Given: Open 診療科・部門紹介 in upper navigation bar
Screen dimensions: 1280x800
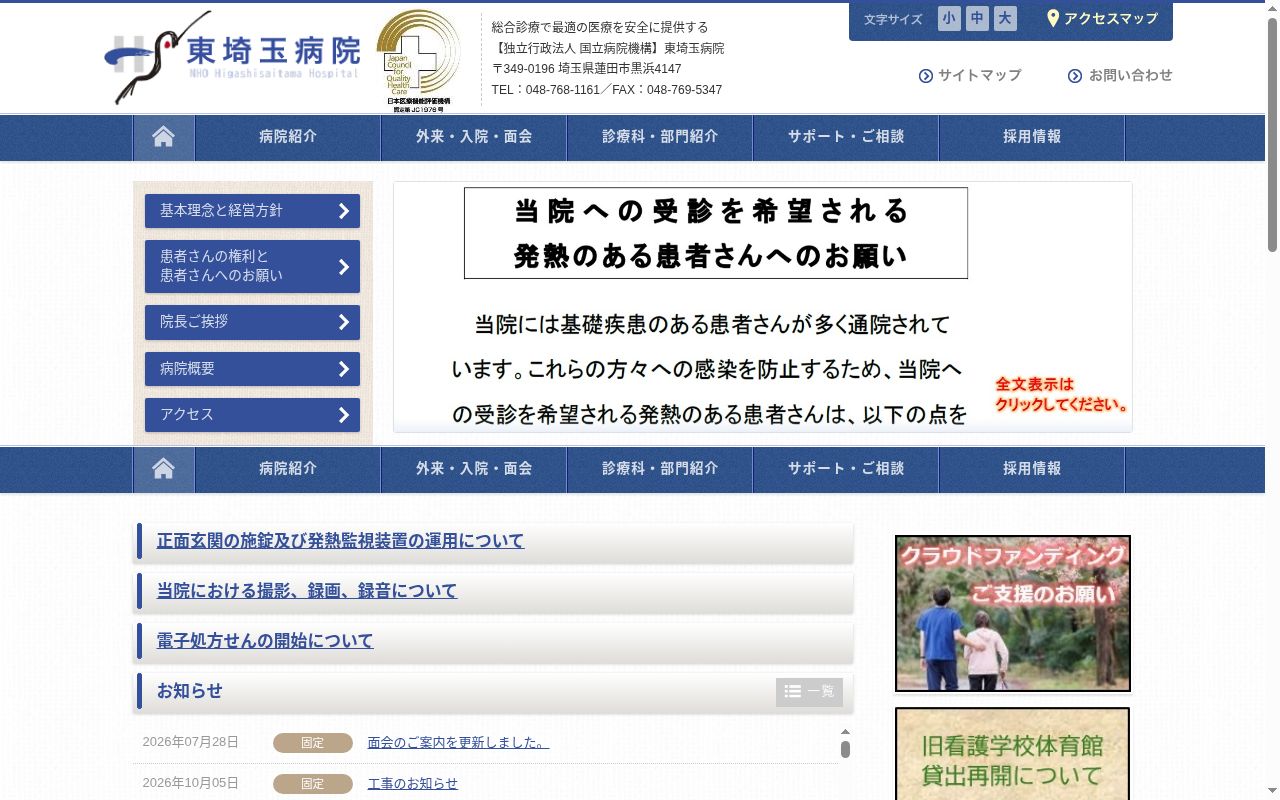Looking at the screenshot, I should coord(660,137).
